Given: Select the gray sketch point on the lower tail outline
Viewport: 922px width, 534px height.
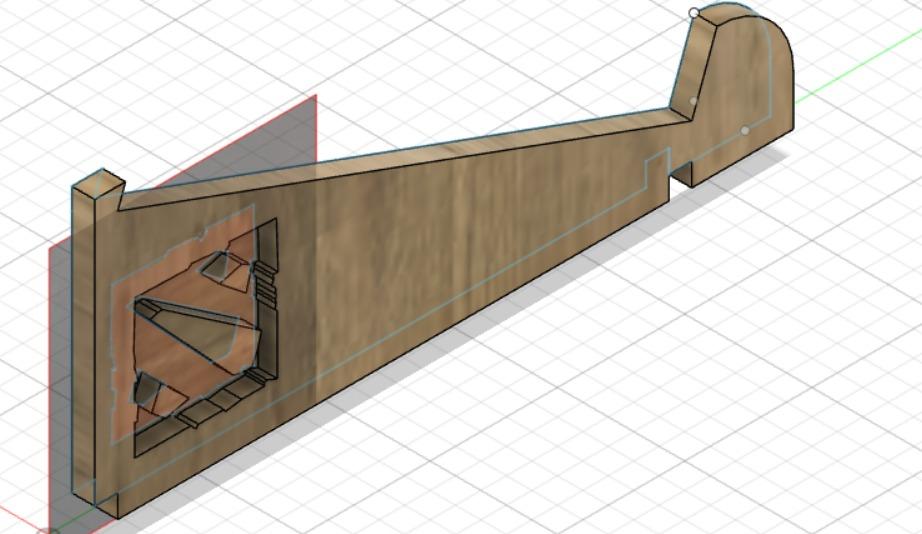Looking at the screenshot, I should (744, 131).
